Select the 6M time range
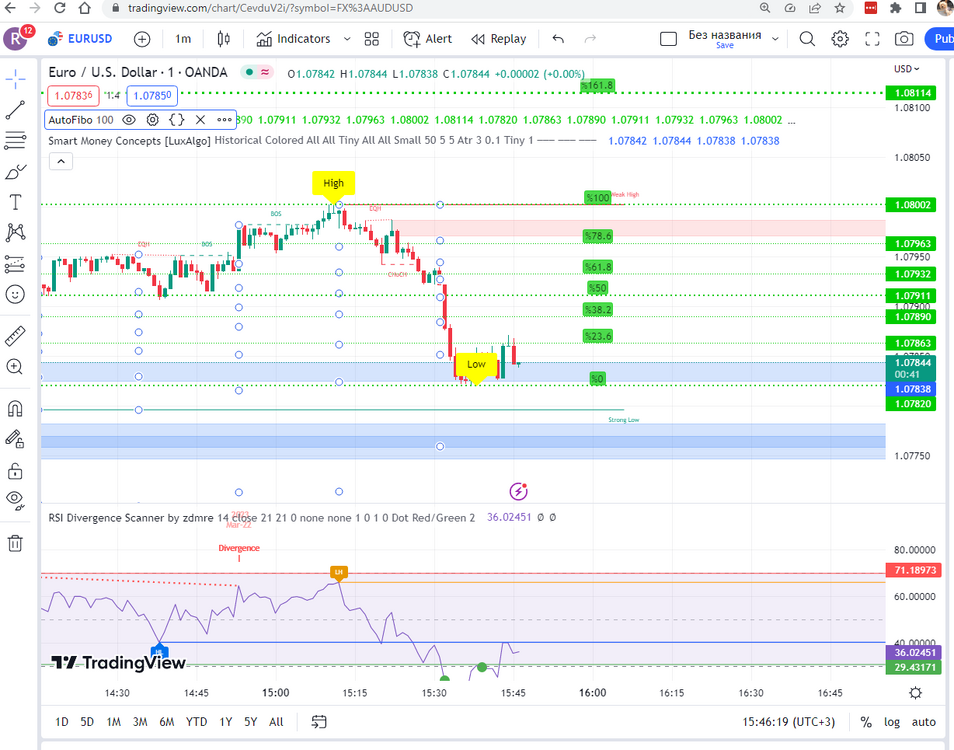 tap(167, 722)
